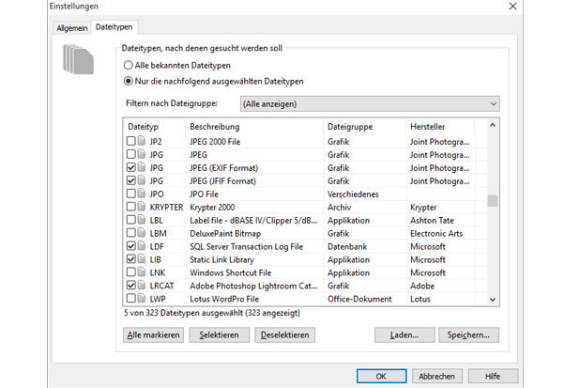Click the stacked documents icon
The width and height of the screenshot is (580, 388).
78,59
